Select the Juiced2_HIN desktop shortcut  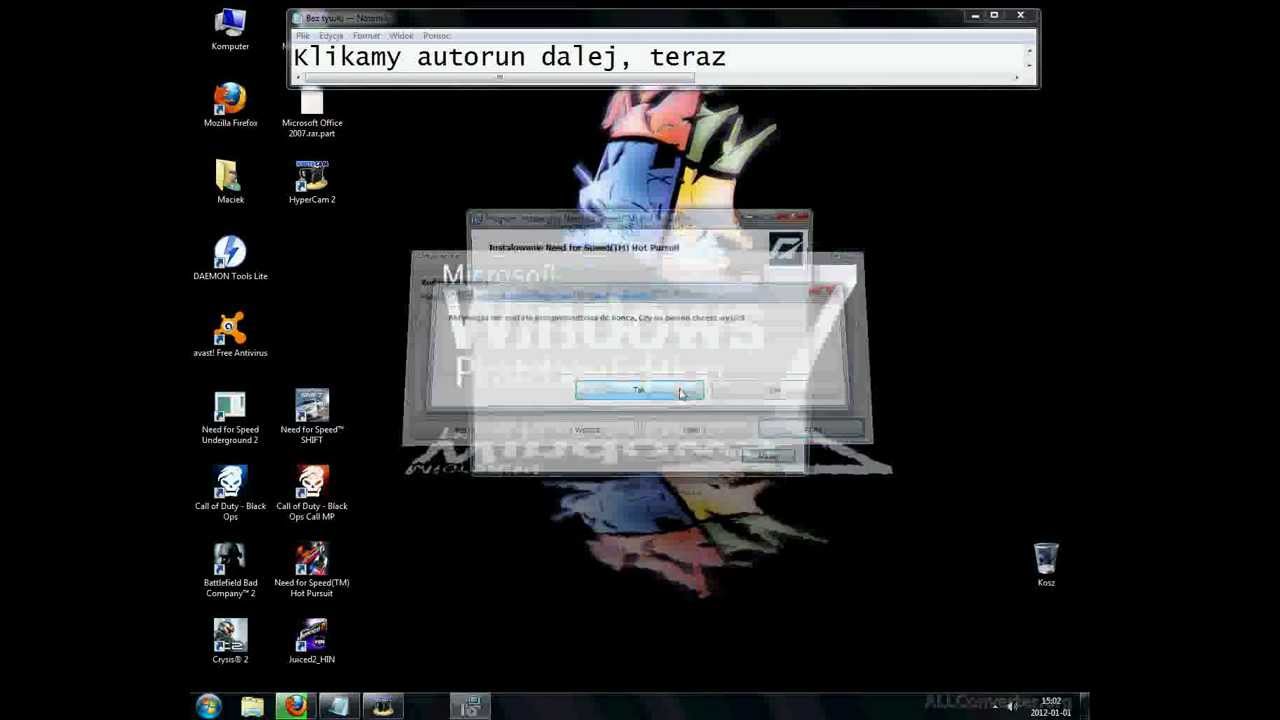click(312, 642)
